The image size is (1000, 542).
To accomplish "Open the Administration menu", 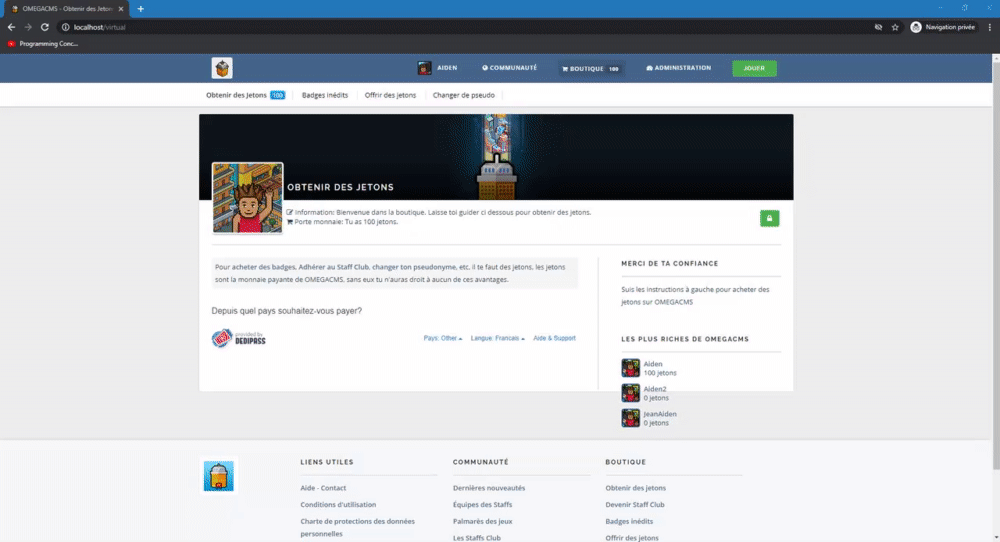I will pyautogui.click(x=679, y=68).
